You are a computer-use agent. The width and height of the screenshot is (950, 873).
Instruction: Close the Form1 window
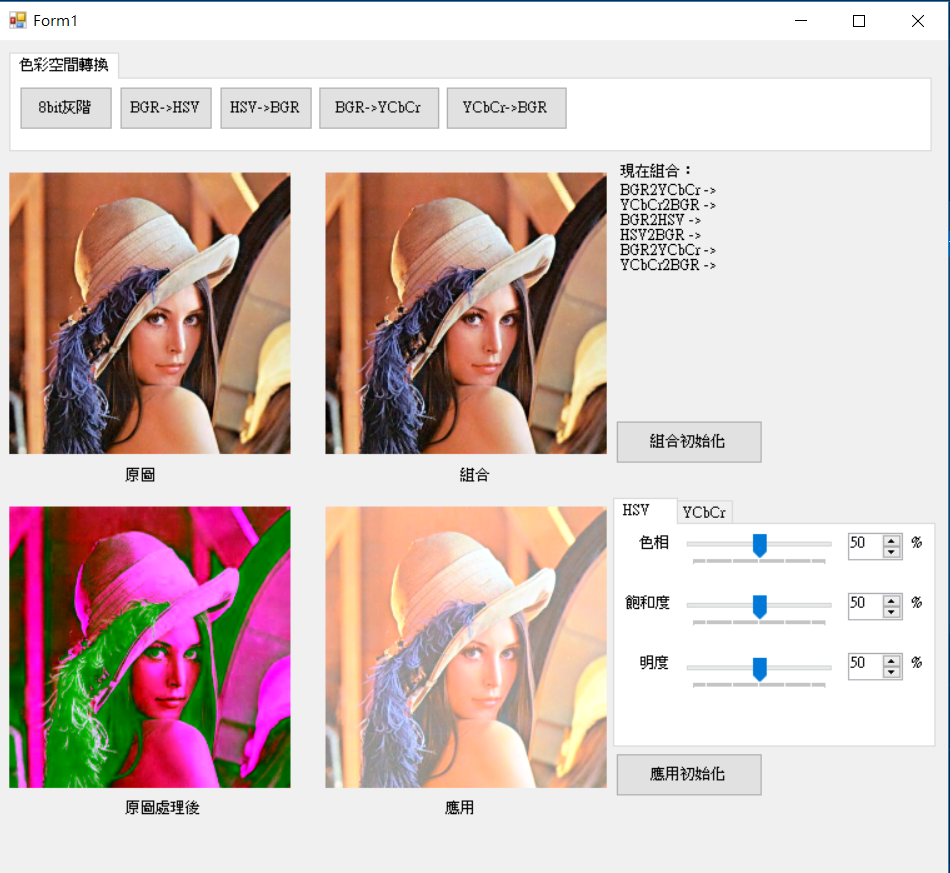click(917, 21)
